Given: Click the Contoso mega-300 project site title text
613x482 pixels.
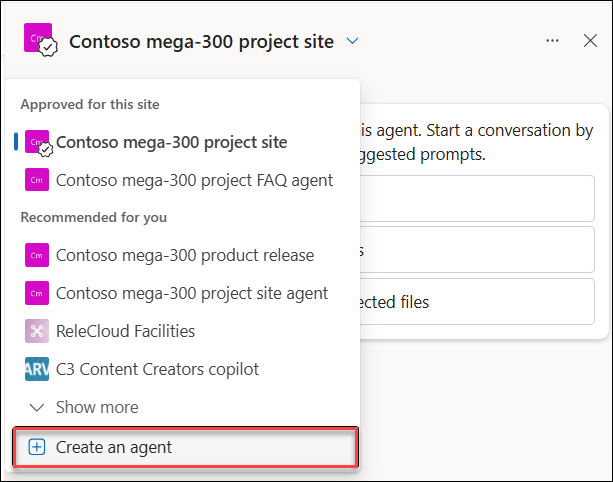Looking at the screenshot, I should [x=201, y=42].
